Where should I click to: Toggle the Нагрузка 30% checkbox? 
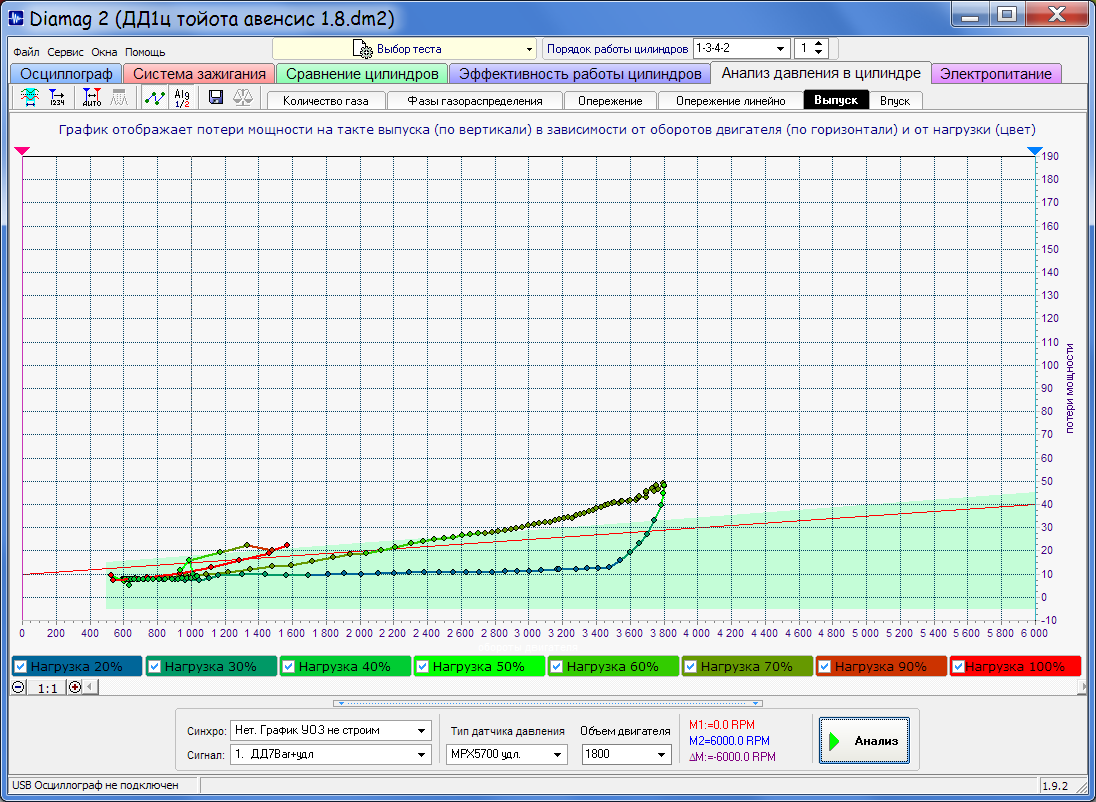tap(154, 666)
